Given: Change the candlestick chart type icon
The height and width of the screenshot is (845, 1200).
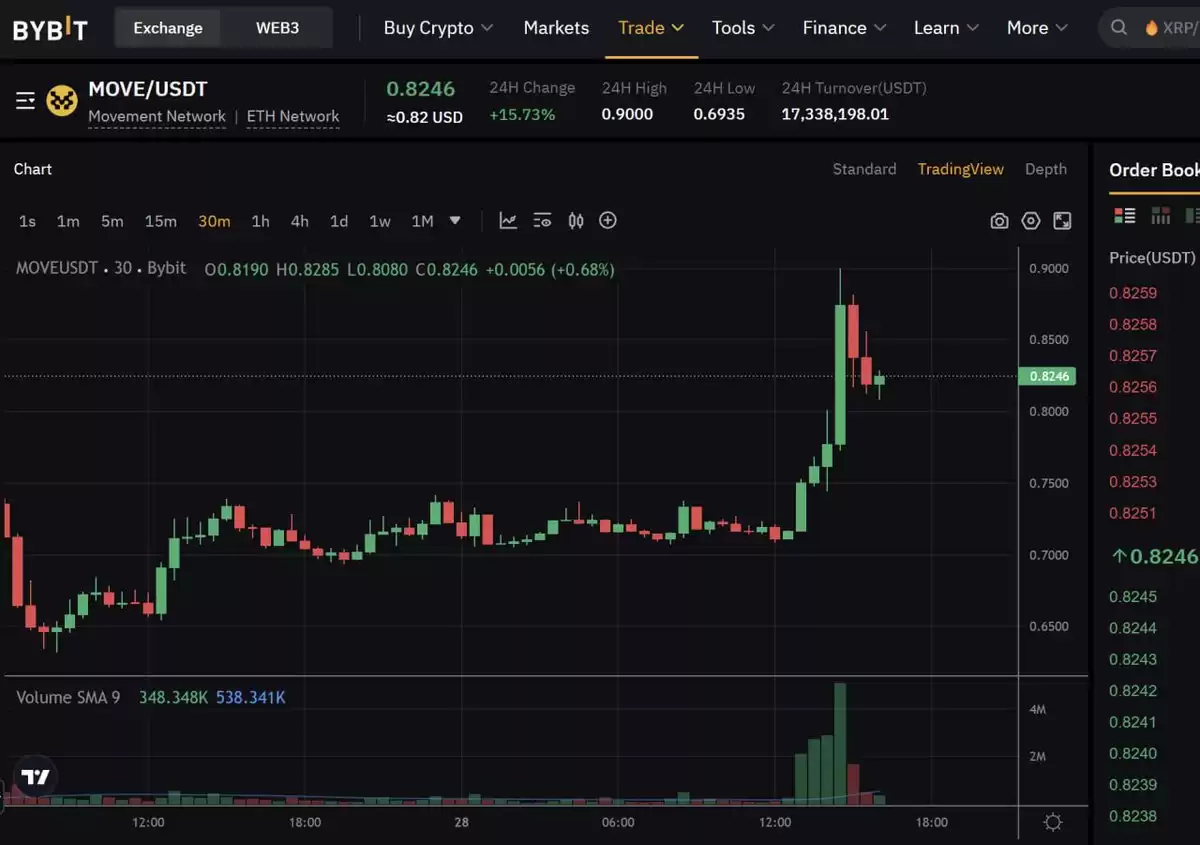Looking at the screenshot, I should point(576,221).
